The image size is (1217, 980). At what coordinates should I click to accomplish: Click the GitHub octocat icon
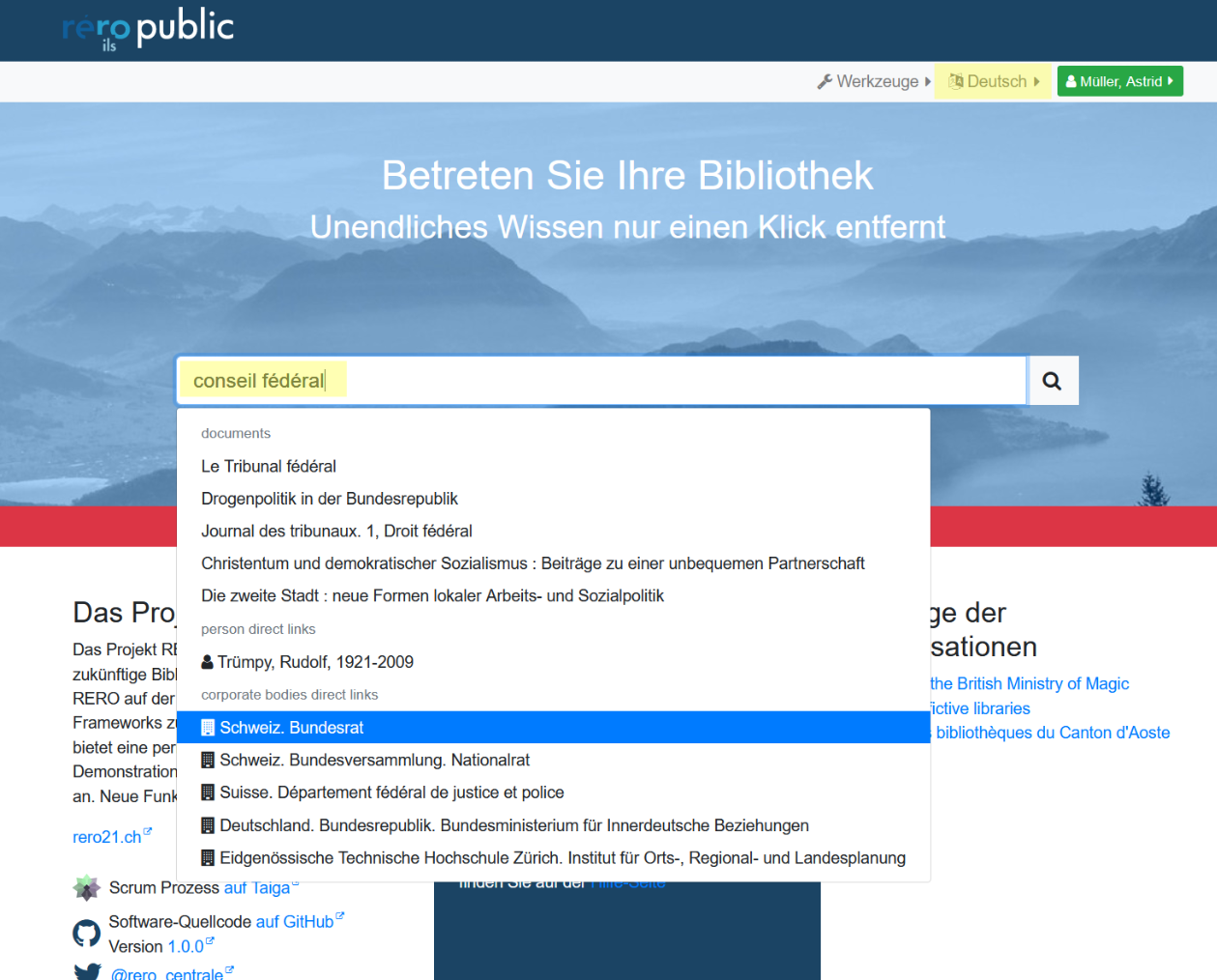click(86, 934)
